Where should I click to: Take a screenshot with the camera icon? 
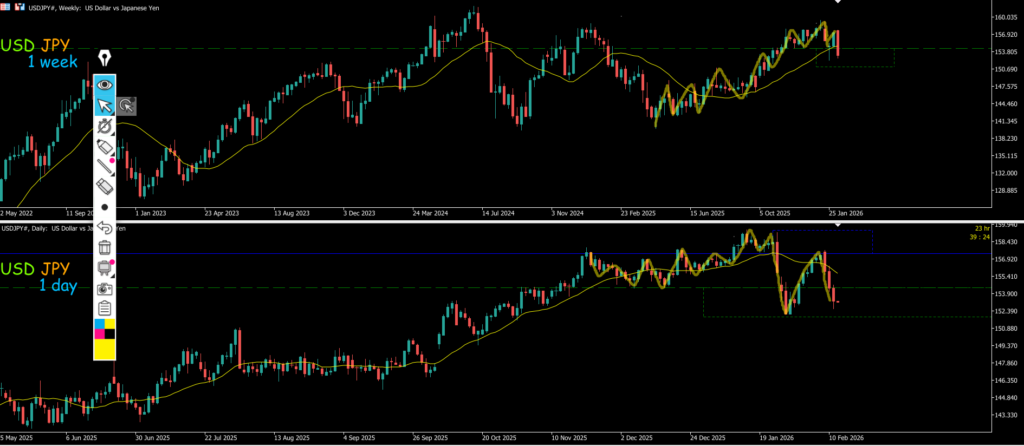pos(104,288)
